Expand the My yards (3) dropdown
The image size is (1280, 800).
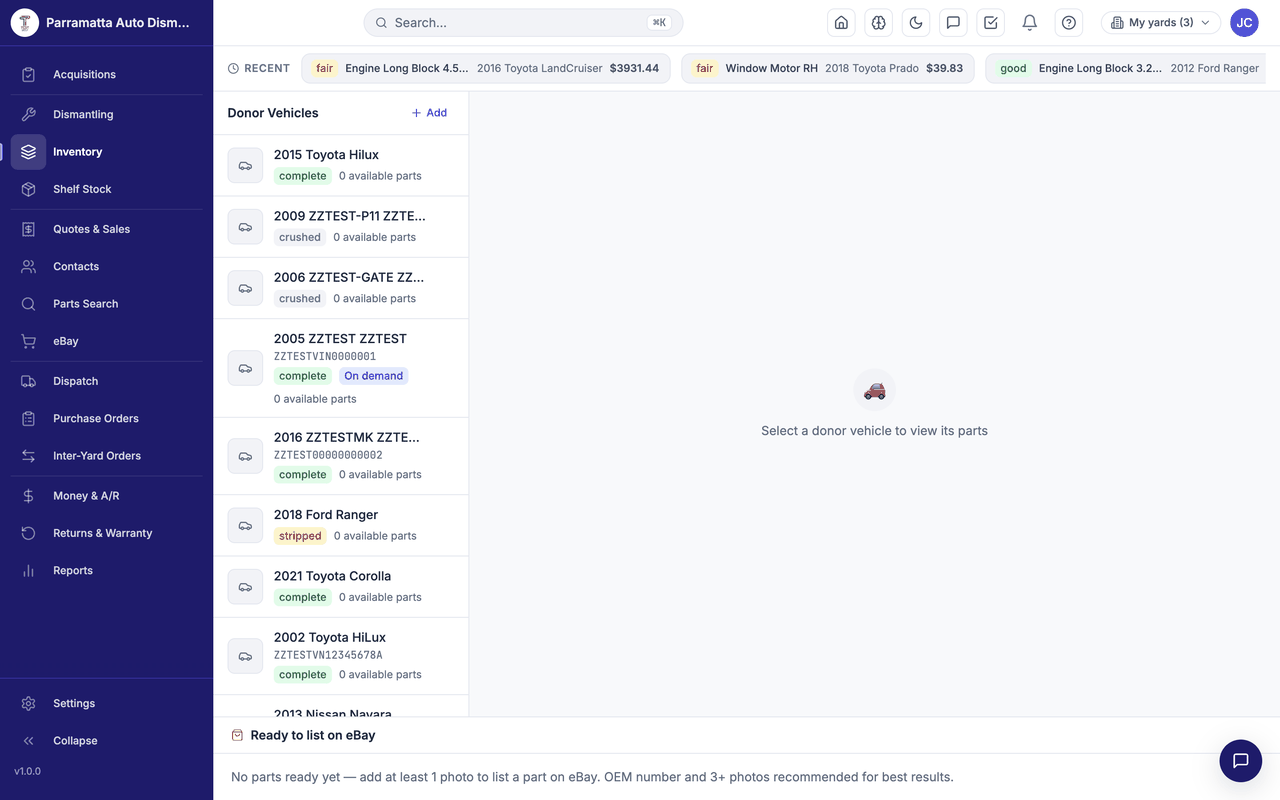click(1160, 22)
